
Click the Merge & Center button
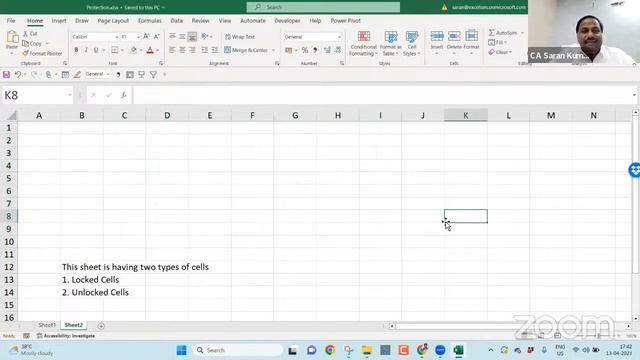[246, 50]
